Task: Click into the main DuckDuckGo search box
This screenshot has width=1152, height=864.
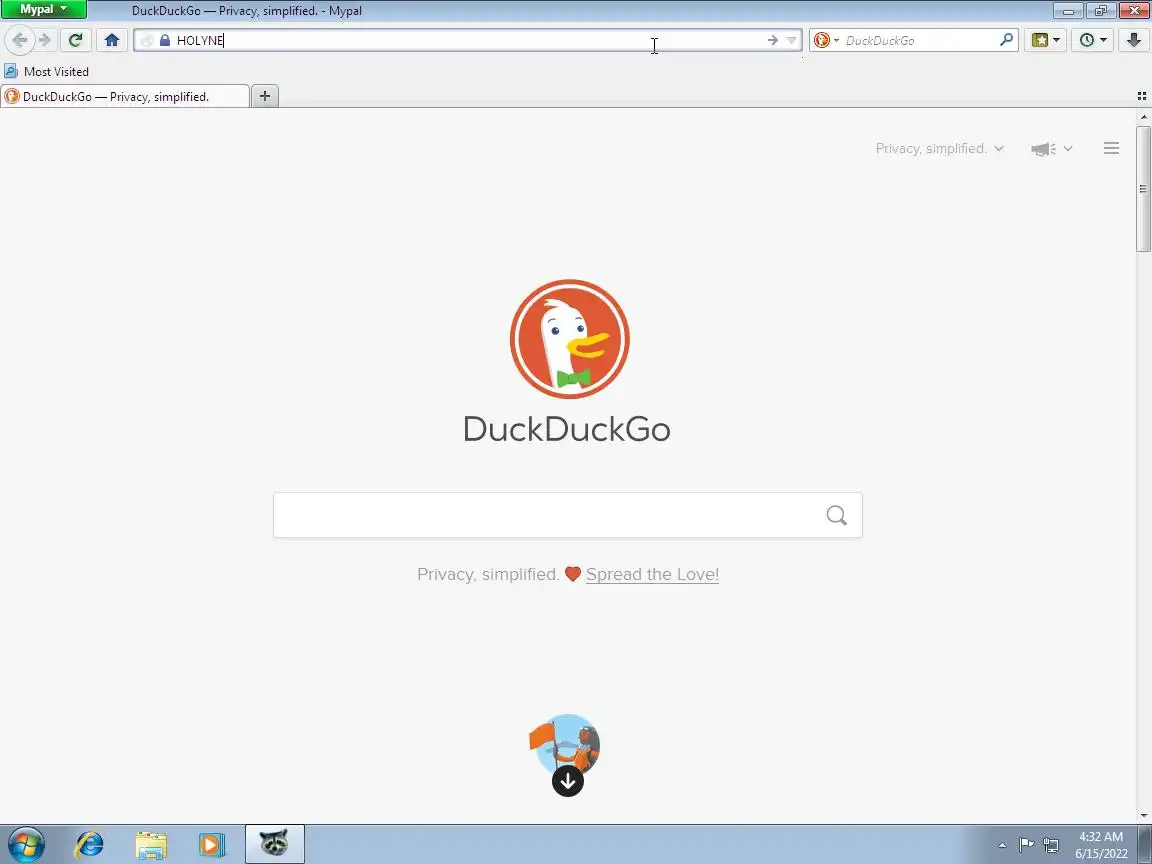Action: tap(567, 515)
